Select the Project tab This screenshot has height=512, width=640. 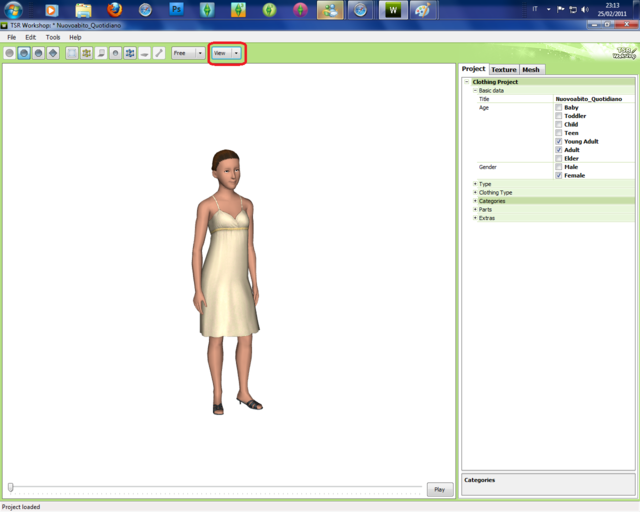(473, 69)
